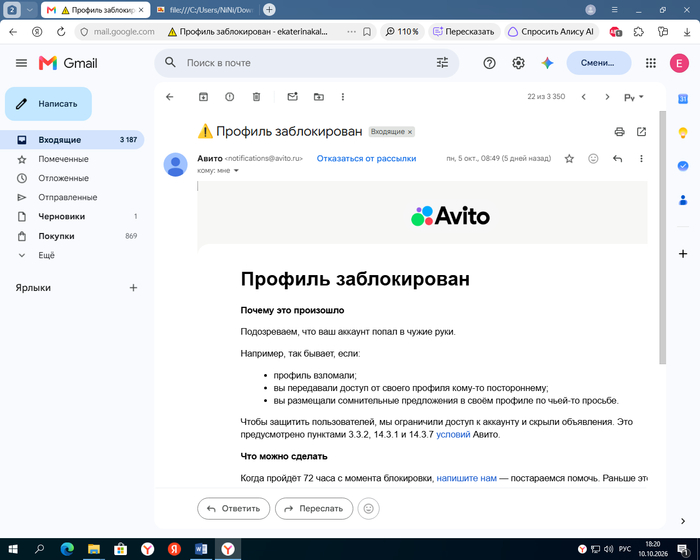Open Google Tasks side panel
This screenshot has width=700, height=560.
(683, 166)
